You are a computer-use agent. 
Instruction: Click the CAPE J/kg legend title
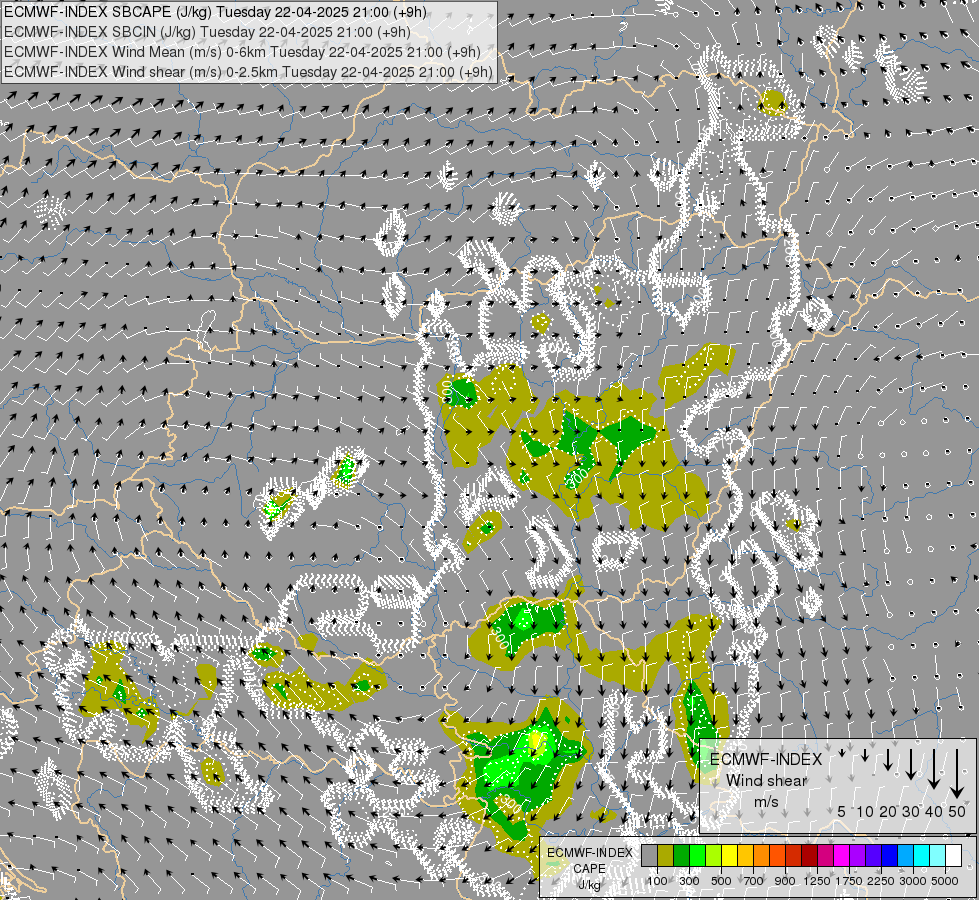point(589,868)
